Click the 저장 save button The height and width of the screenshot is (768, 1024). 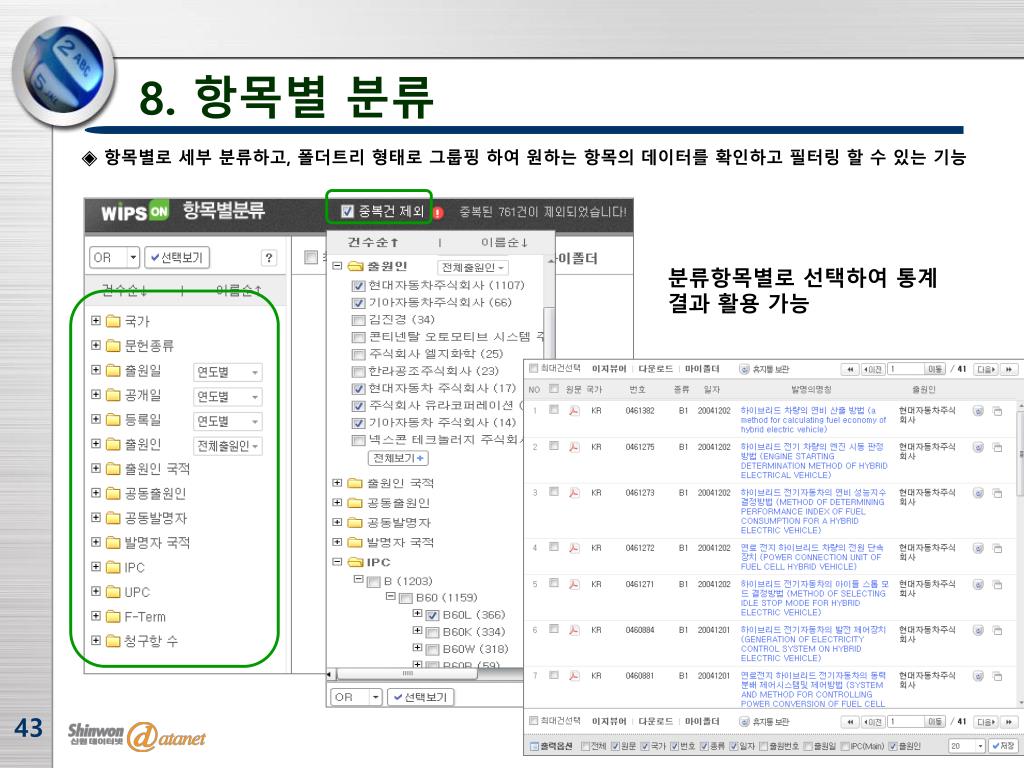click(1004, 746)
